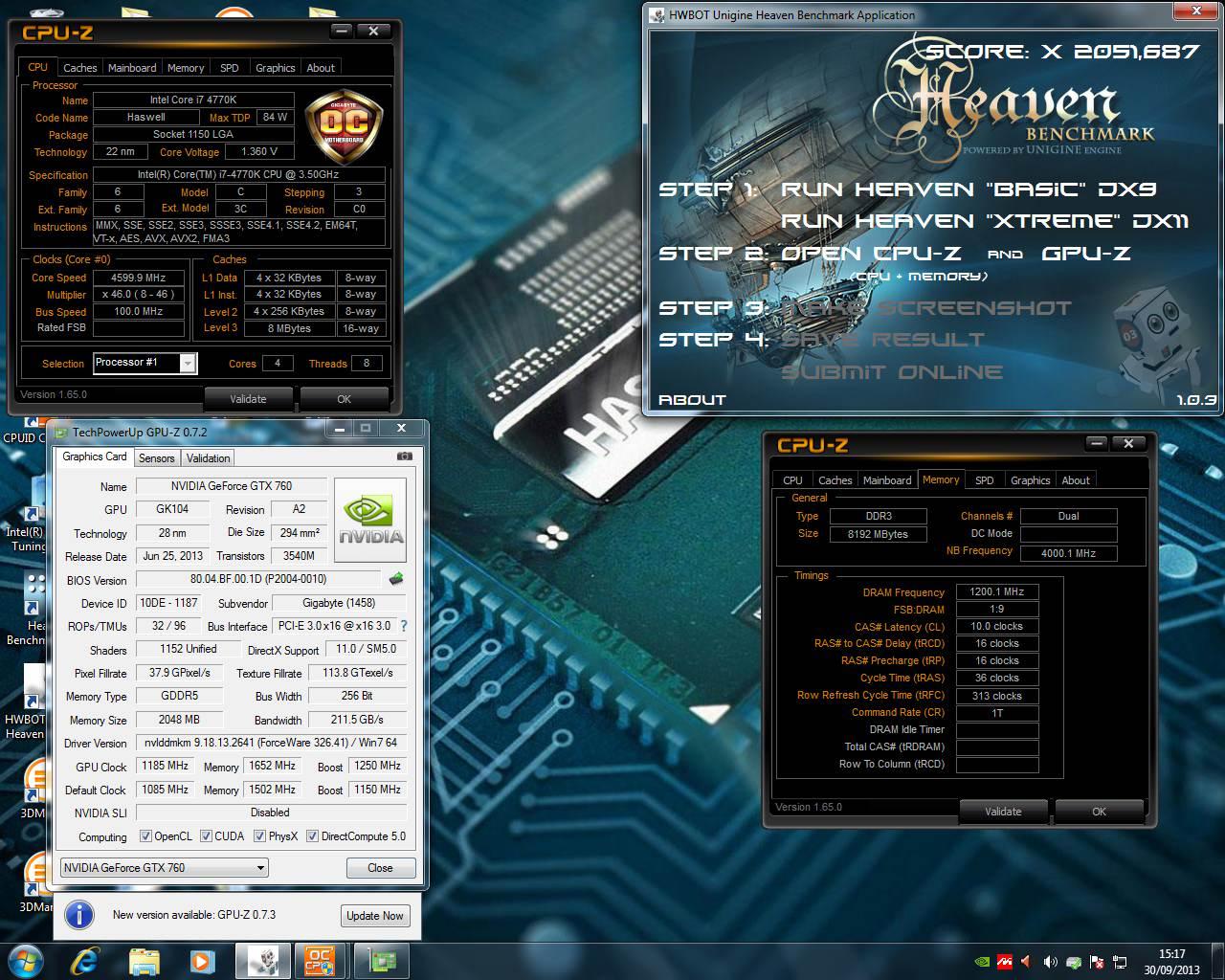Switch to the OC CPU-Z taskbar button

(x=320, y=960)
